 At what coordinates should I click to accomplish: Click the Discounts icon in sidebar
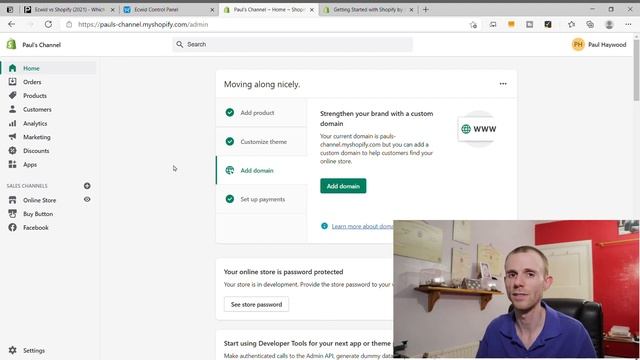click(13, 151)
